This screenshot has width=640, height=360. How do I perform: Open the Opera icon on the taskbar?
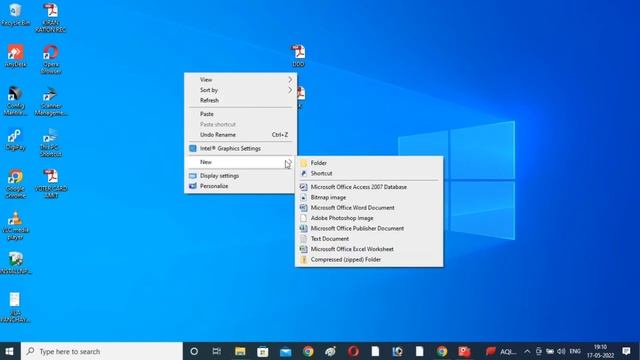pyautogui.click(x=353, y=351)
